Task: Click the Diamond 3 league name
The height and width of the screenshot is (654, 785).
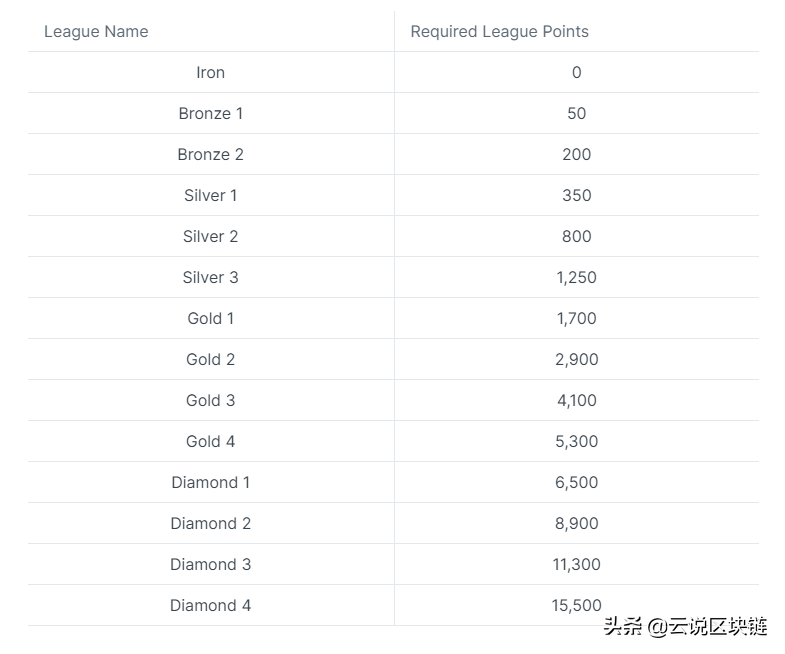Action: tap(210, 565)
